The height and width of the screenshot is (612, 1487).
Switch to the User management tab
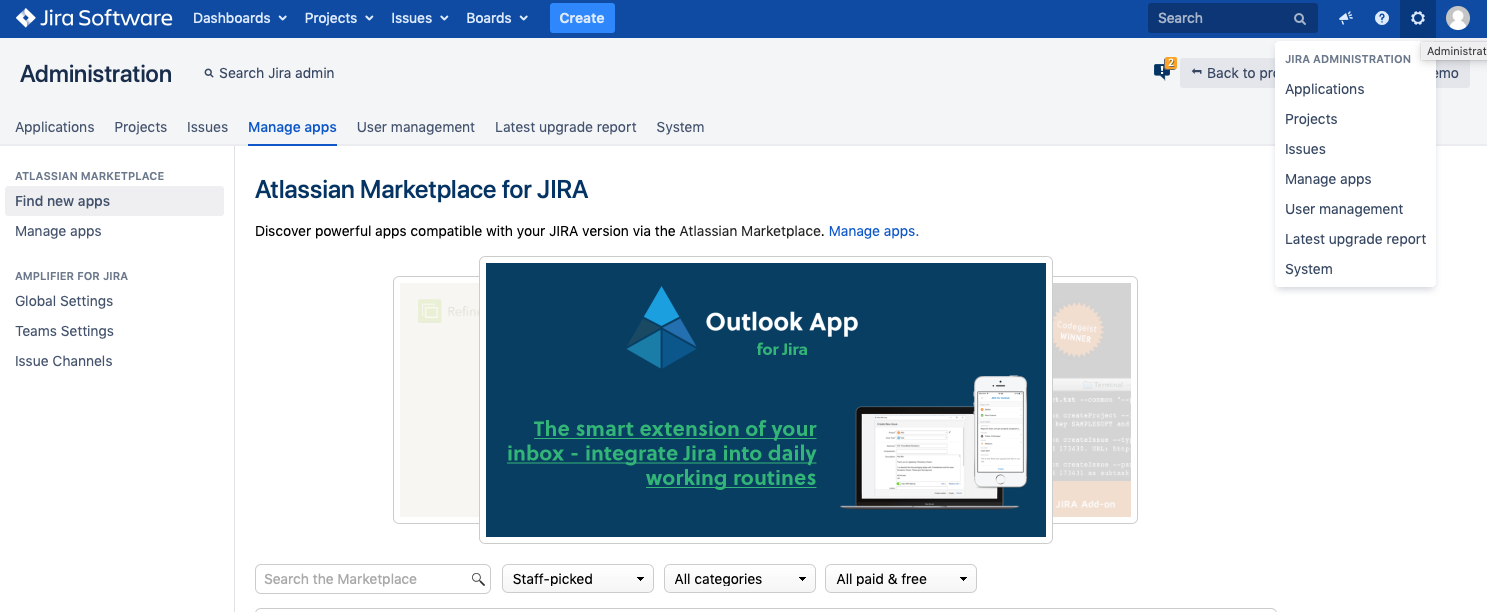tap(415, 127)
